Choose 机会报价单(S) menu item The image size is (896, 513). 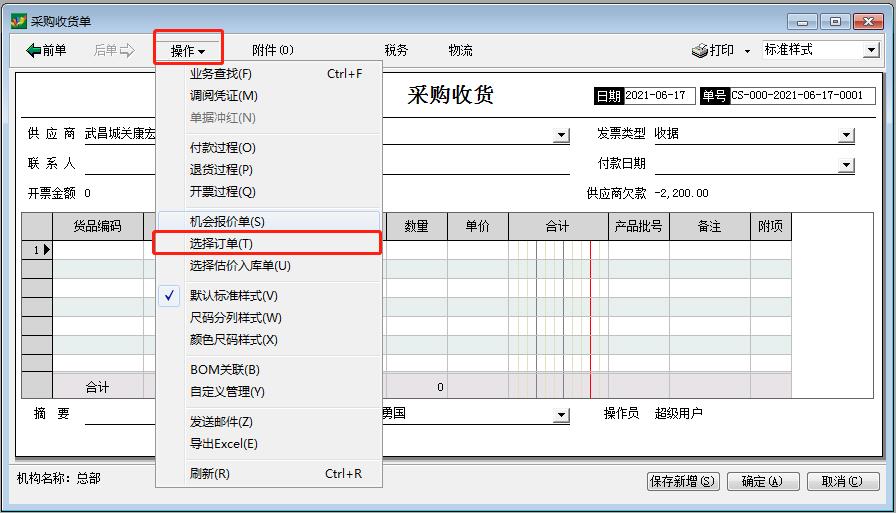point(269,222)
